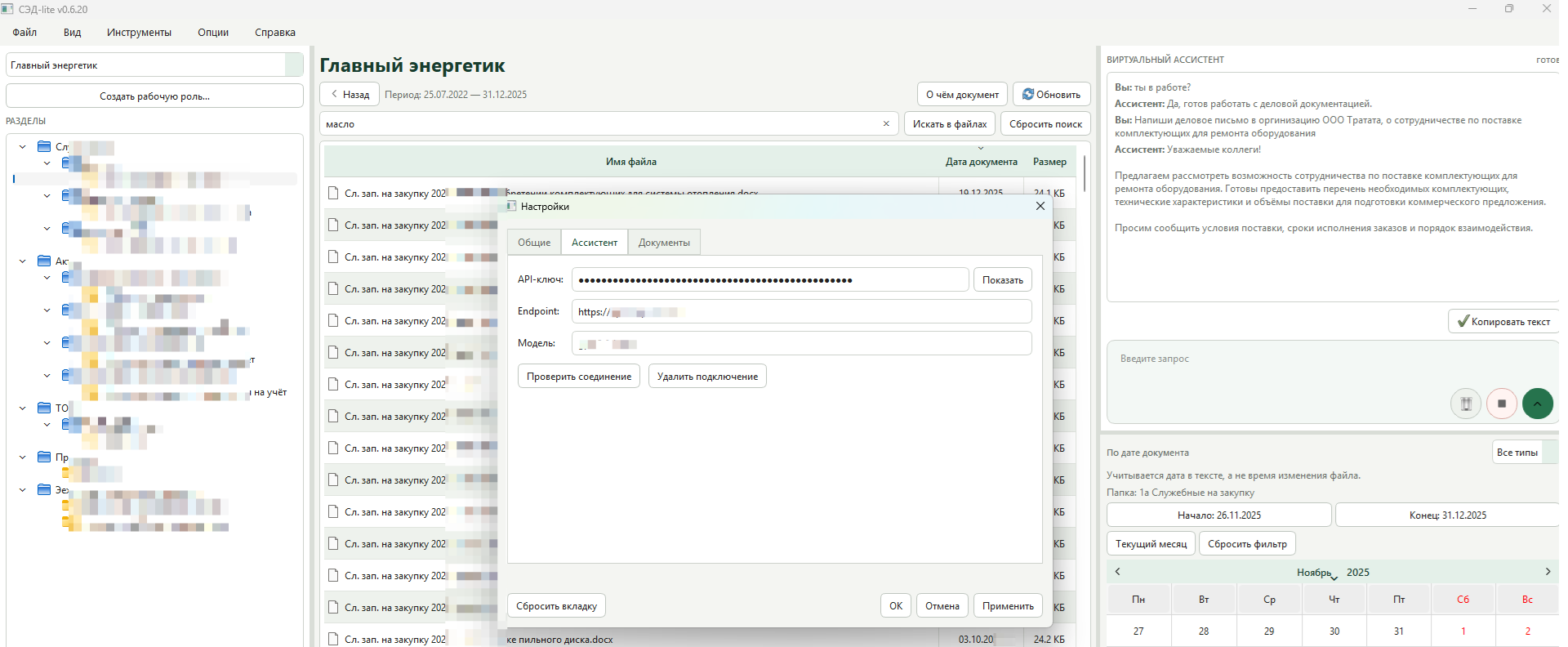The width and height of the screenshot is (1568, 647).
Task: Go to previous month in the calendar
Action: tap(1117, 572)
